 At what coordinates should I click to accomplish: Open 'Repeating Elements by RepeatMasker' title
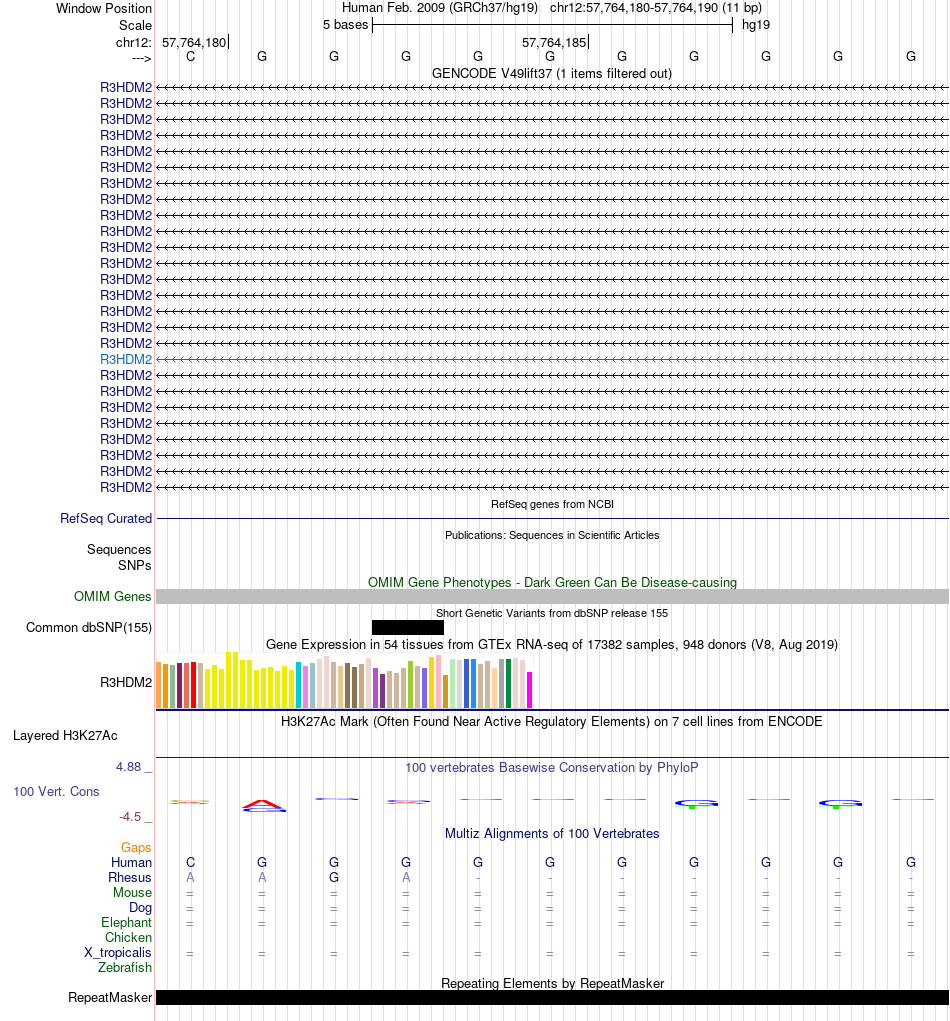tap(552, 984)
